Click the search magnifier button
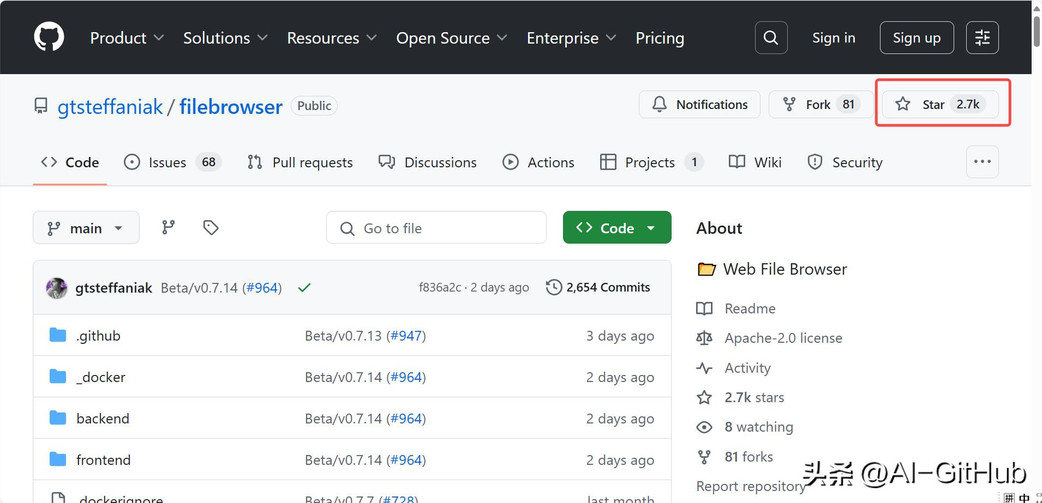 click(771, 38)
